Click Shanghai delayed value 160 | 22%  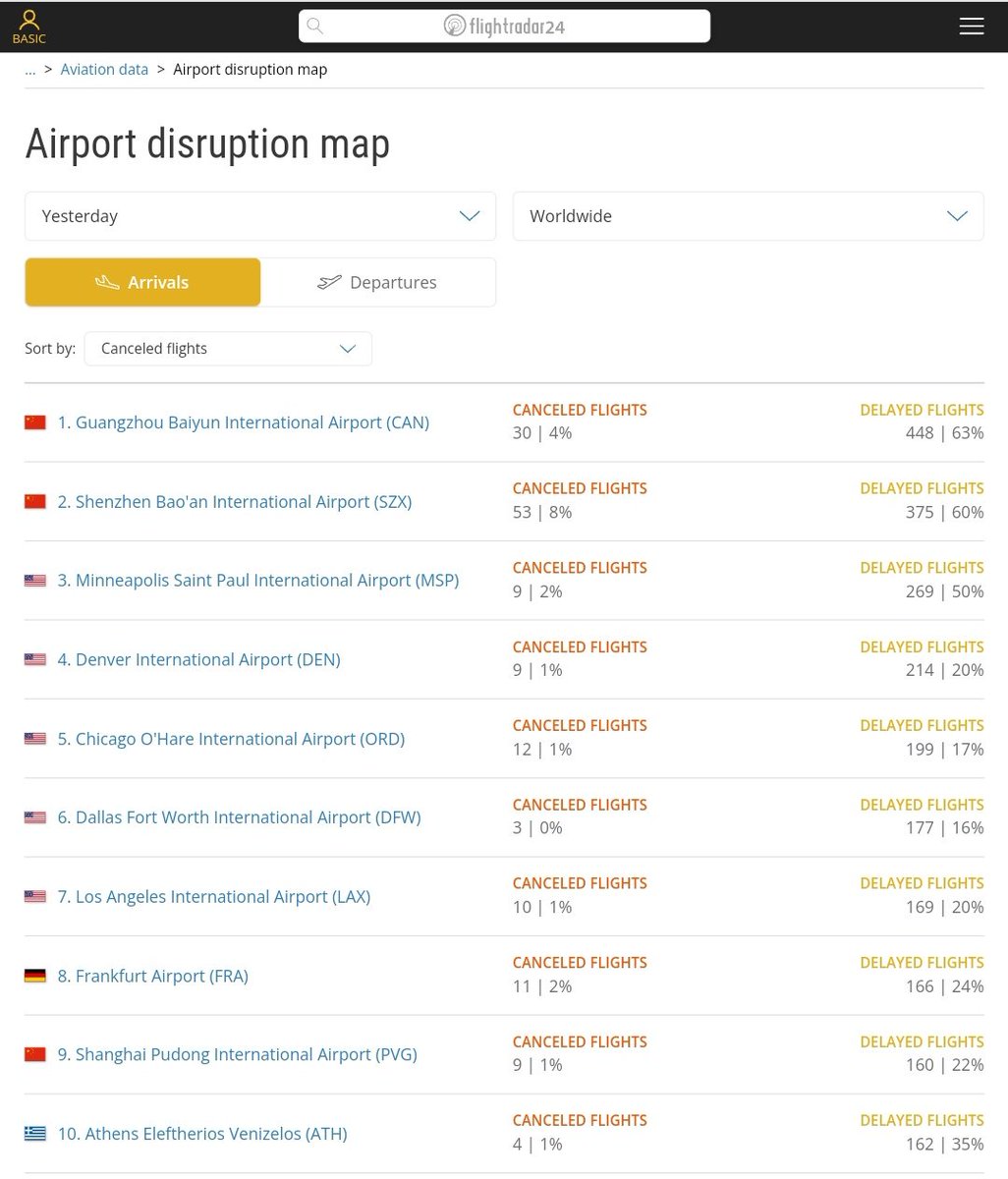point(944,1065)
